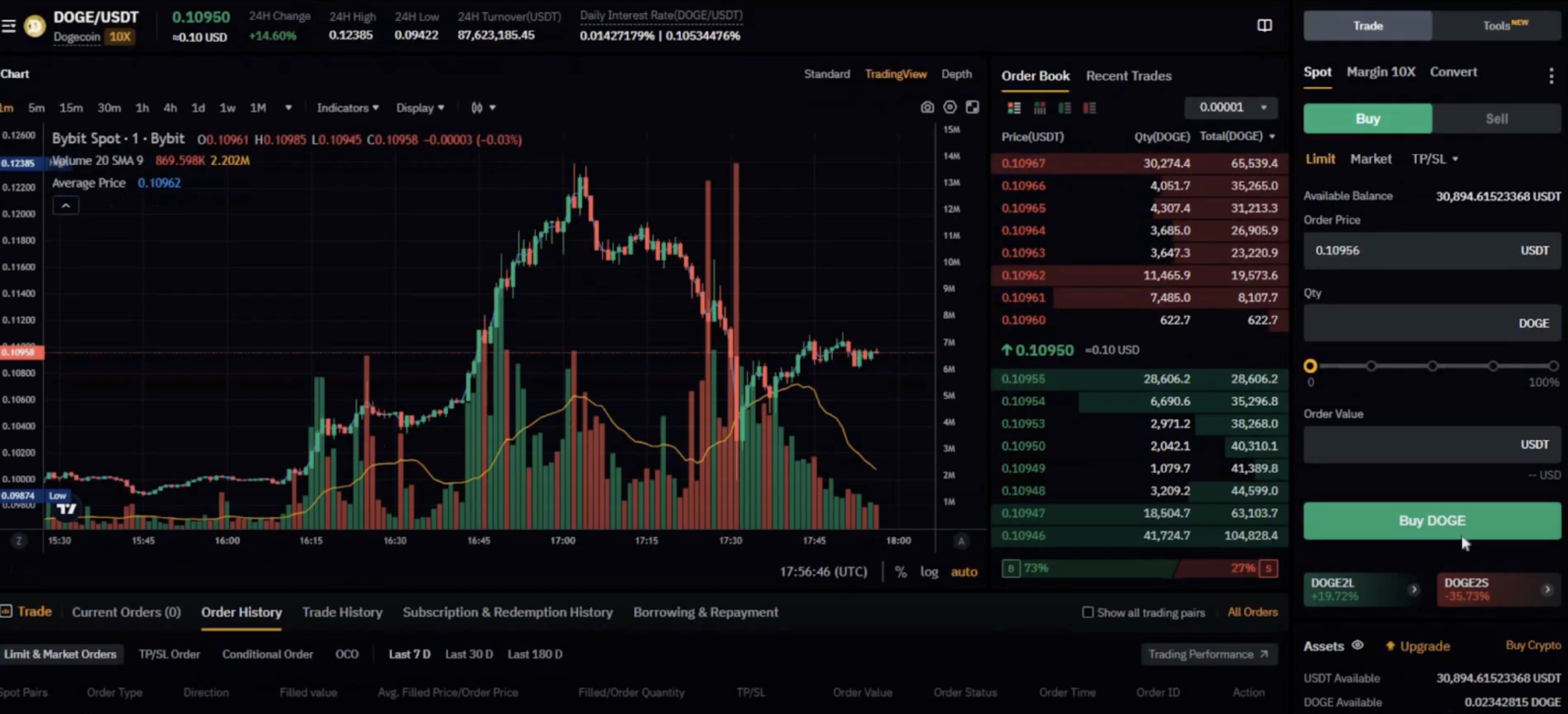1568x714 pixels.
Task: Open the Convert tab
Action: tap(1453, 72)
